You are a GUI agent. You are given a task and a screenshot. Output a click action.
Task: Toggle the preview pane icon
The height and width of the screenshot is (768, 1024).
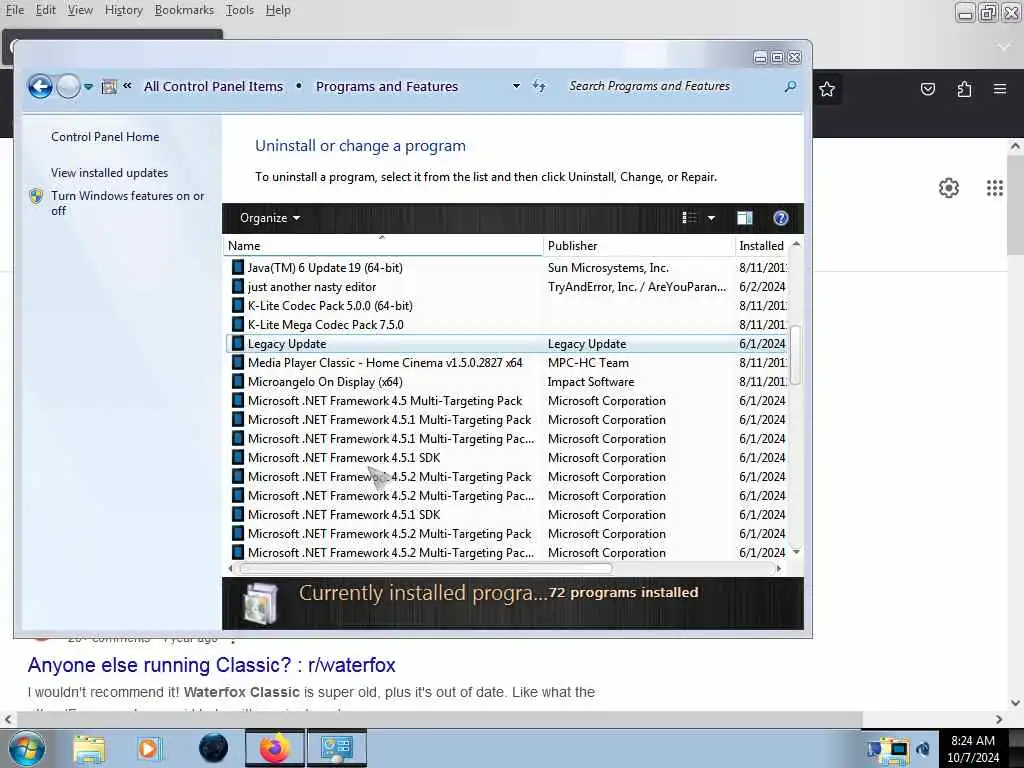[x=744, y=218]
